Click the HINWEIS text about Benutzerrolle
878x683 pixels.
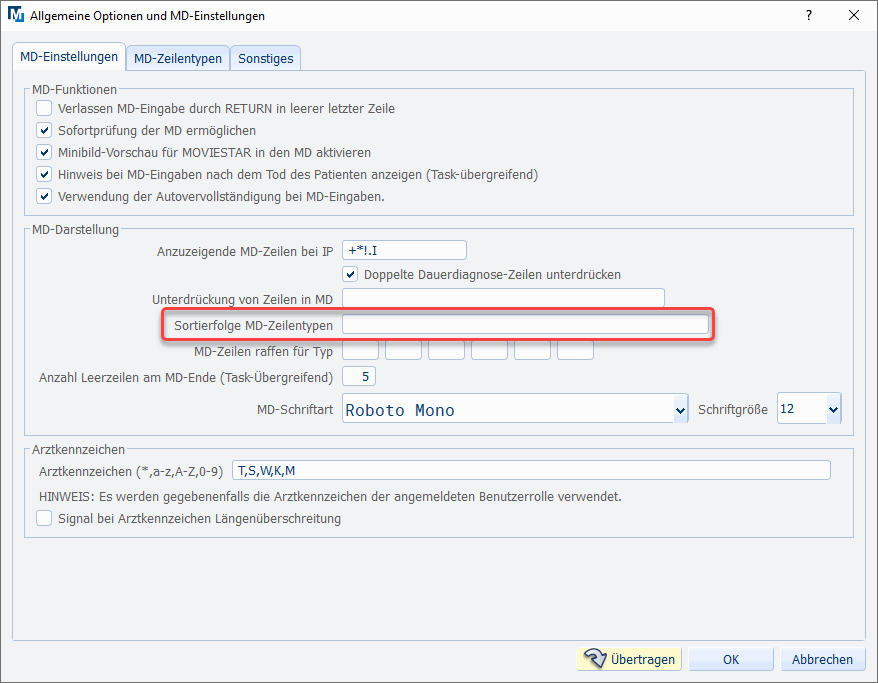click(330, 497)
